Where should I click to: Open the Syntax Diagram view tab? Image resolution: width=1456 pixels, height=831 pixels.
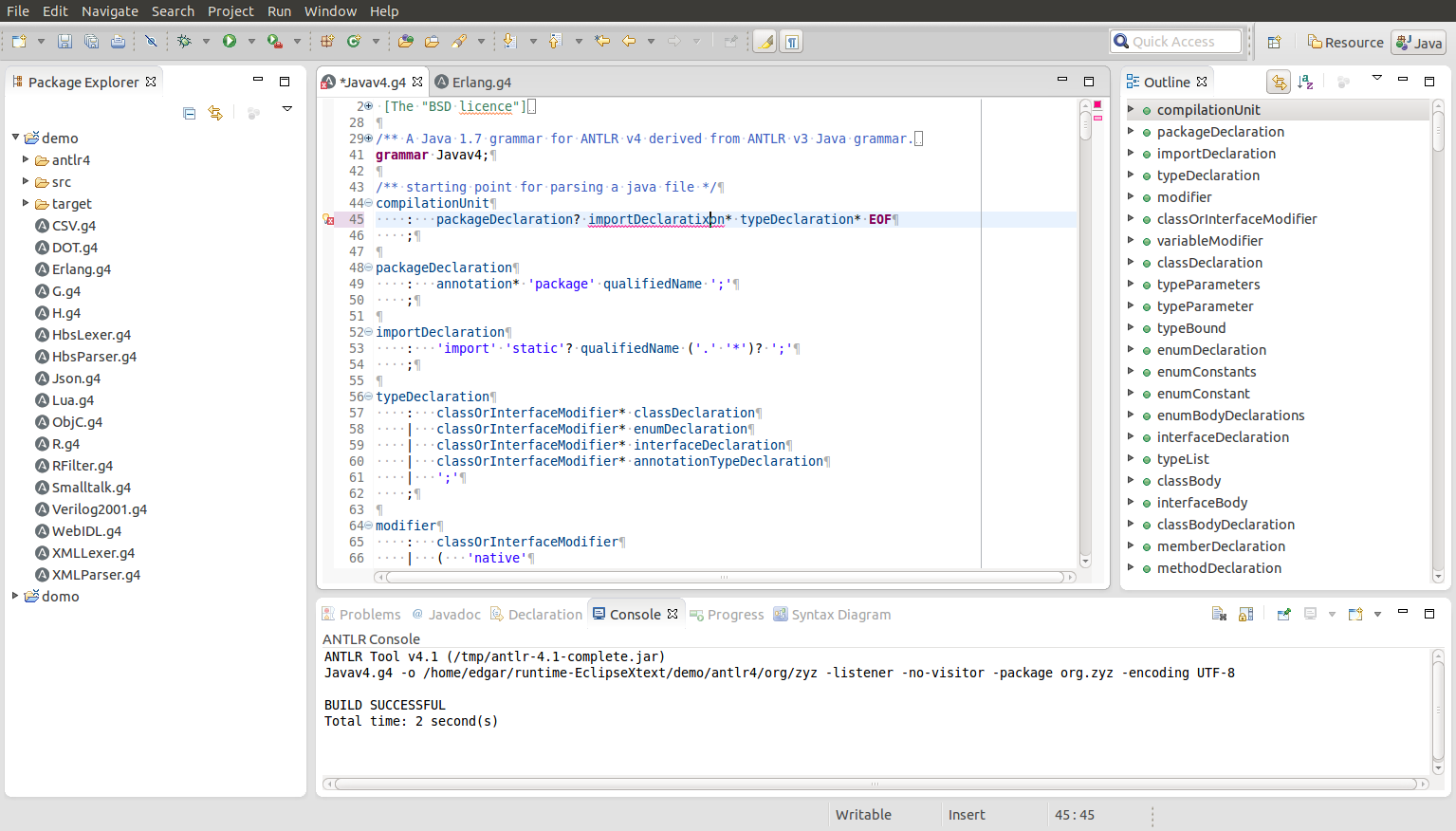[x=840, y=615]
